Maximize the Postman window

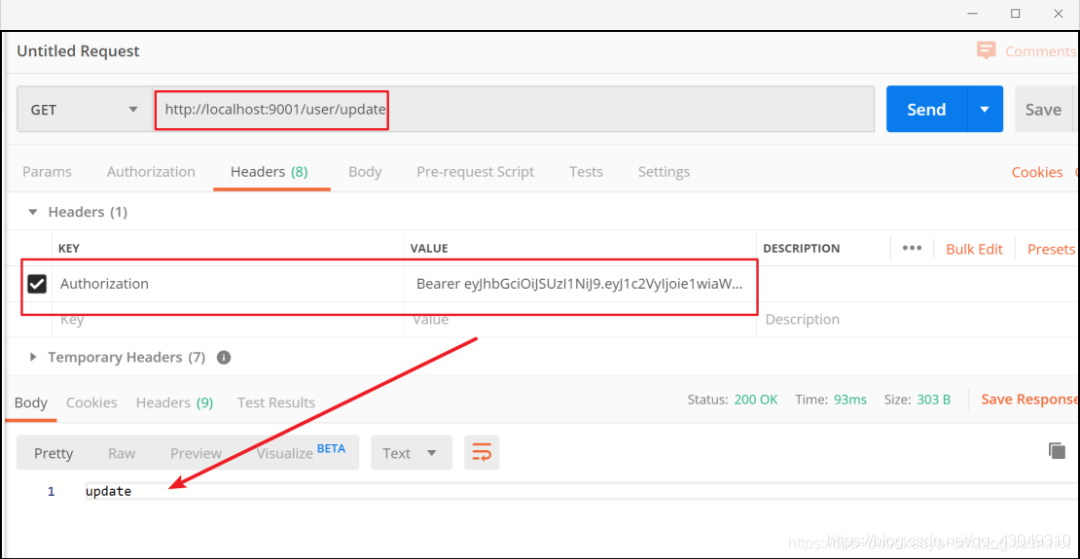pos(1015,13)
